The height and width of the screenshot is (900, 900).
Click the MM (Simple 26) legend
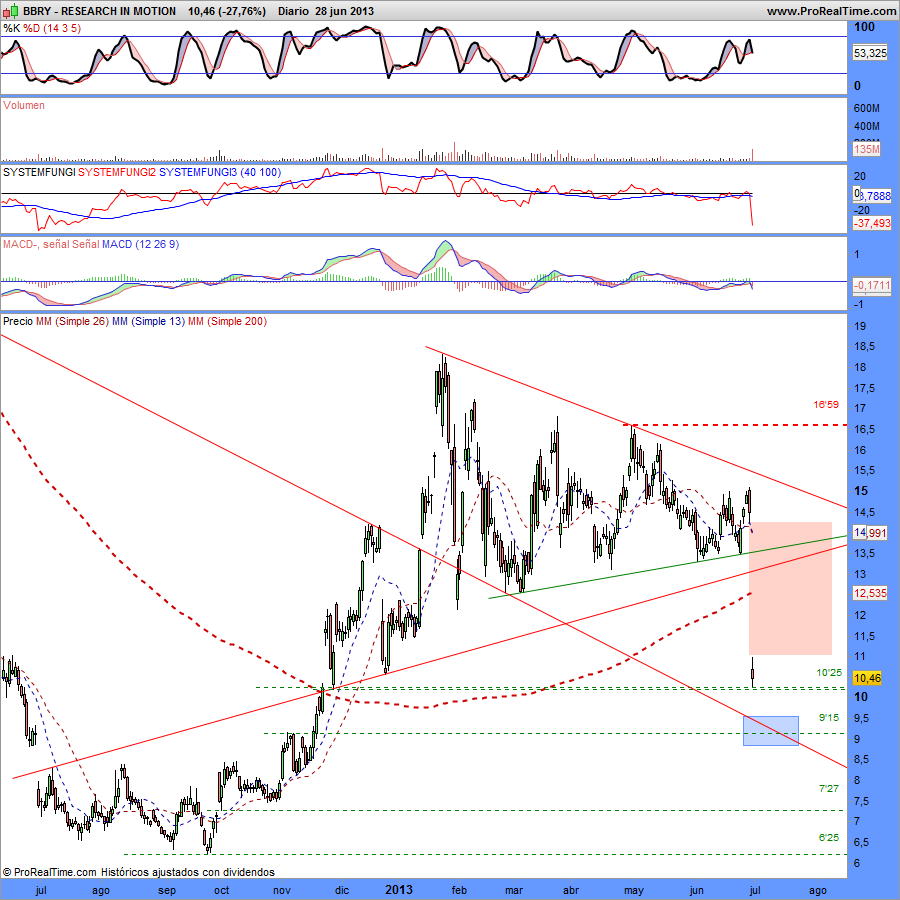(72, 321)
